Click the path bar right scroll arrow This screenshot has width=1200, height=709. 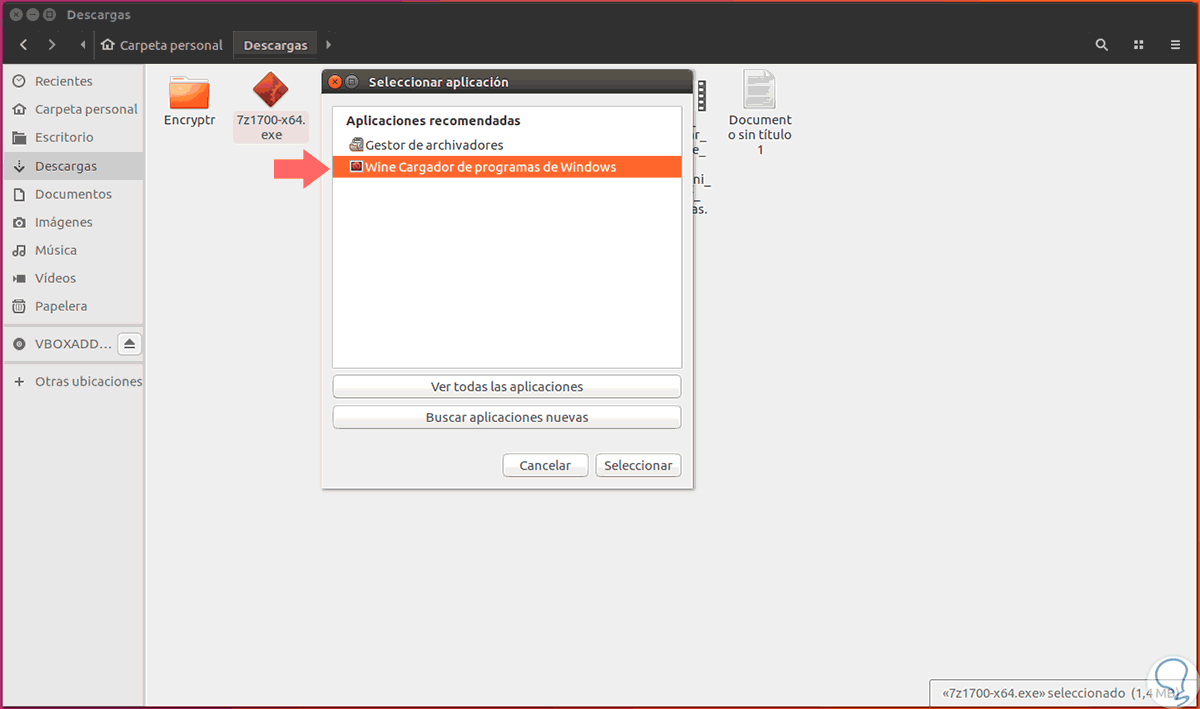pos(329,45)
